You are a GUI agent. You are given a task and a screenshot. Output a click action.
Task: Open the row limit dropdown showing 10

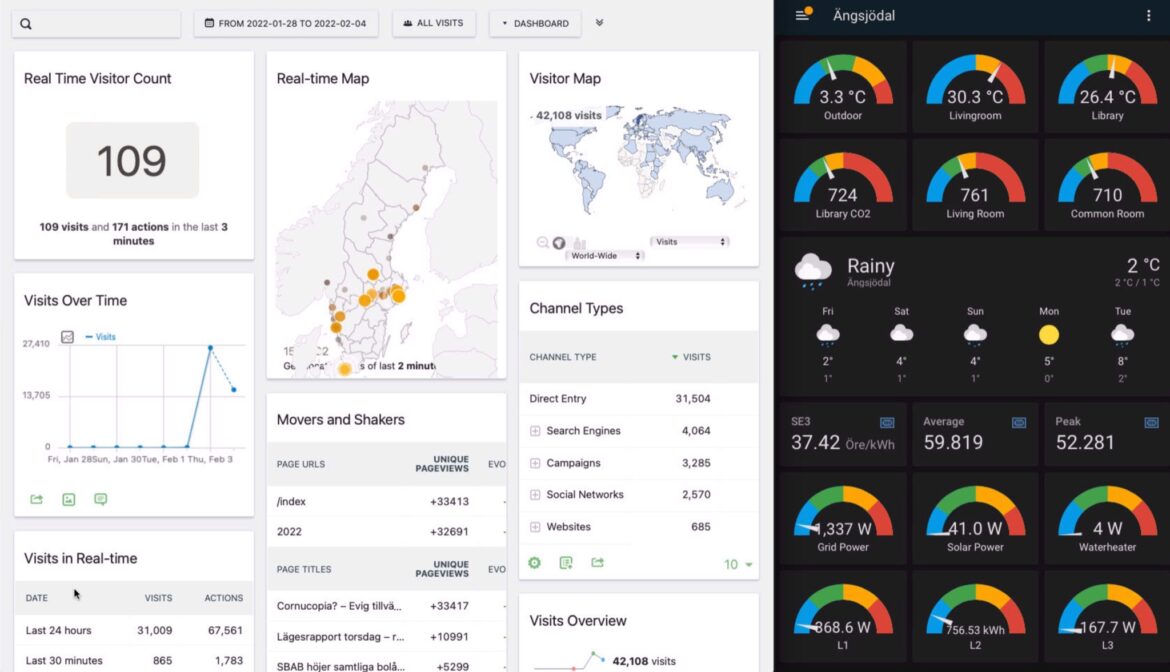(738, 565)
